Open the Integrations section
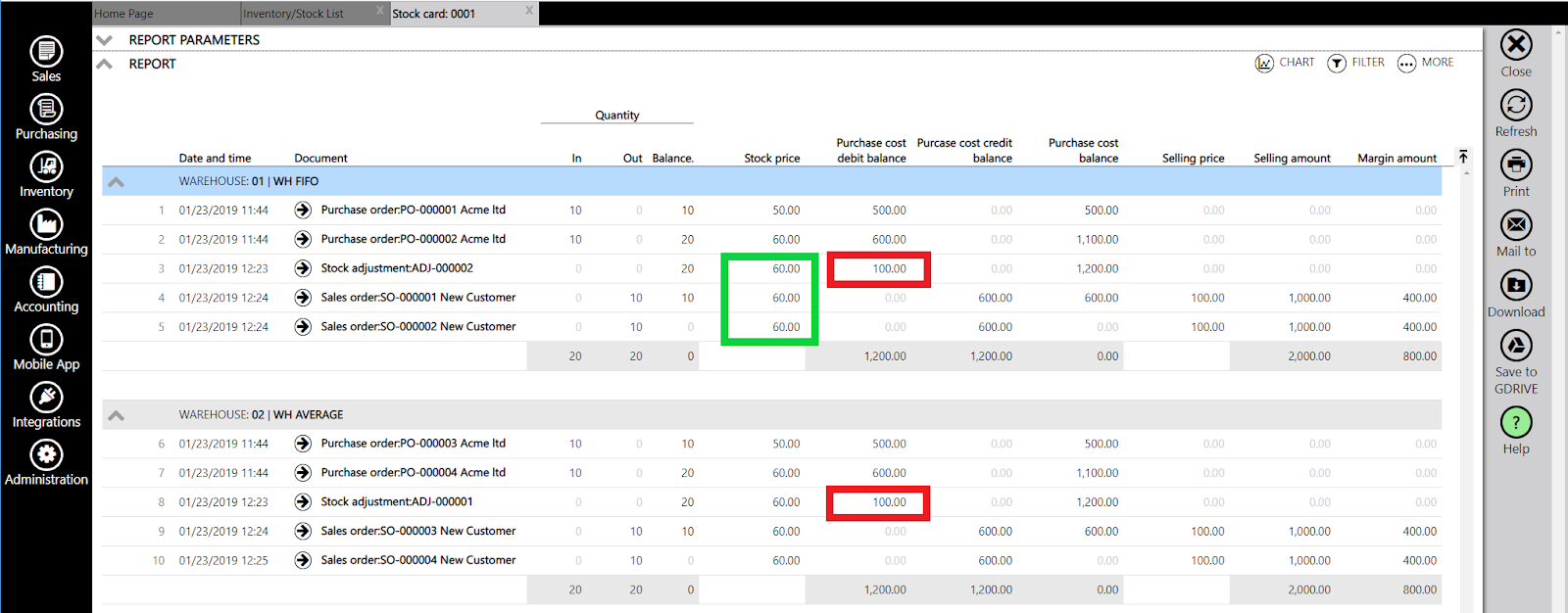The width and height of the screenshot is (1568, 613). coord(46,405)
